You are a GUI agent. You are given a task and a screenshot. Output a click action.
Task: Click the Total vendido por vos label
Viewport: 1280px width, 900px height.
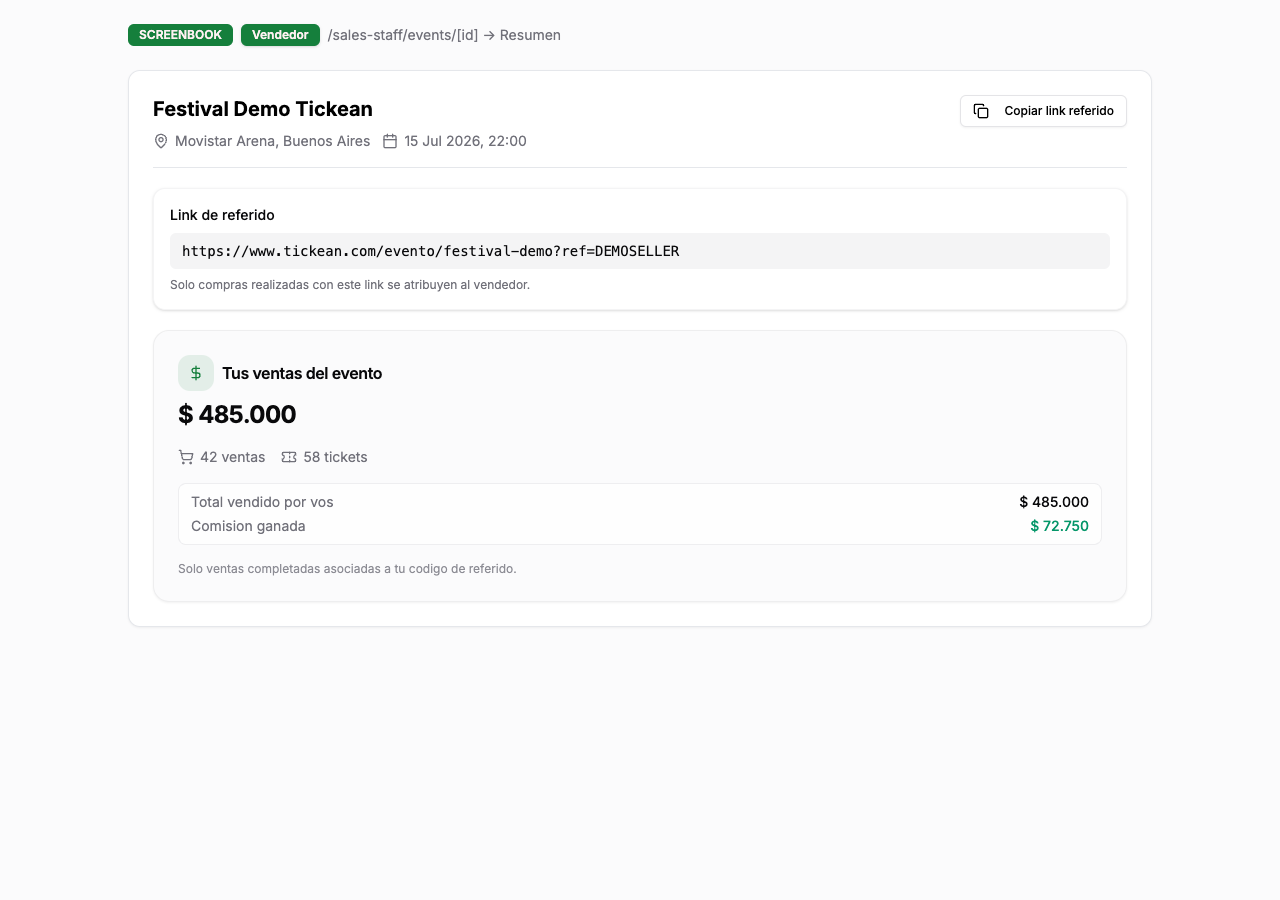[x=262, y=502]
